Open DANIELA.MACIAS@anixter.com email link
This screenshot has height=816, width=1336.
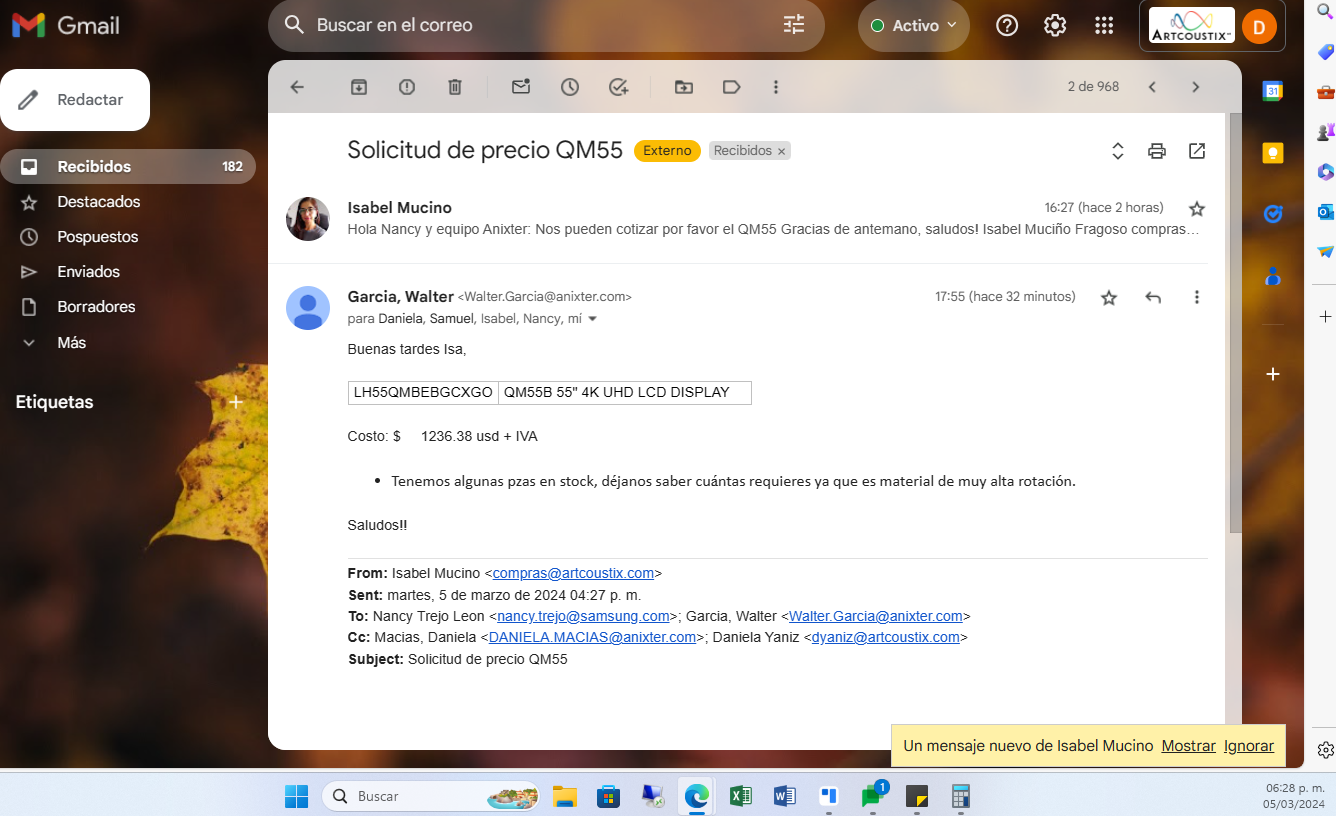pos(592,637)
